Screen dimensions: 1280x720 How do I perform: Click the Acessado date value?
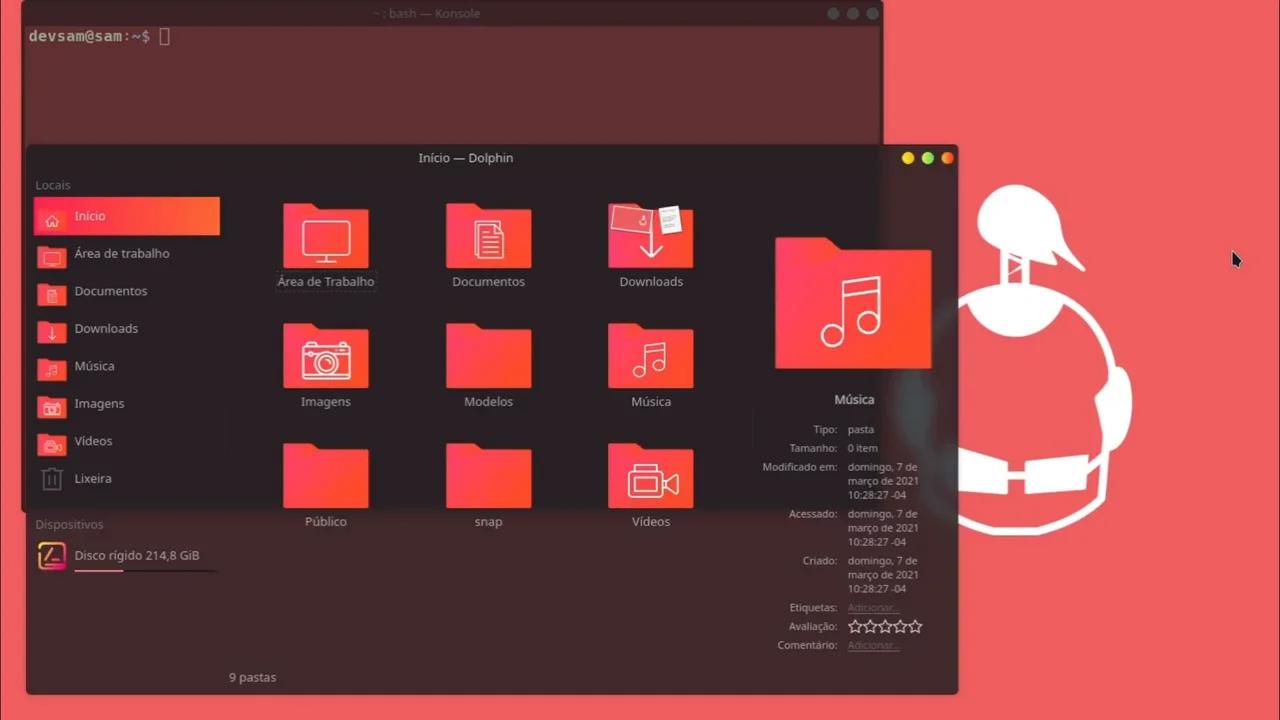tap(883, 528)
